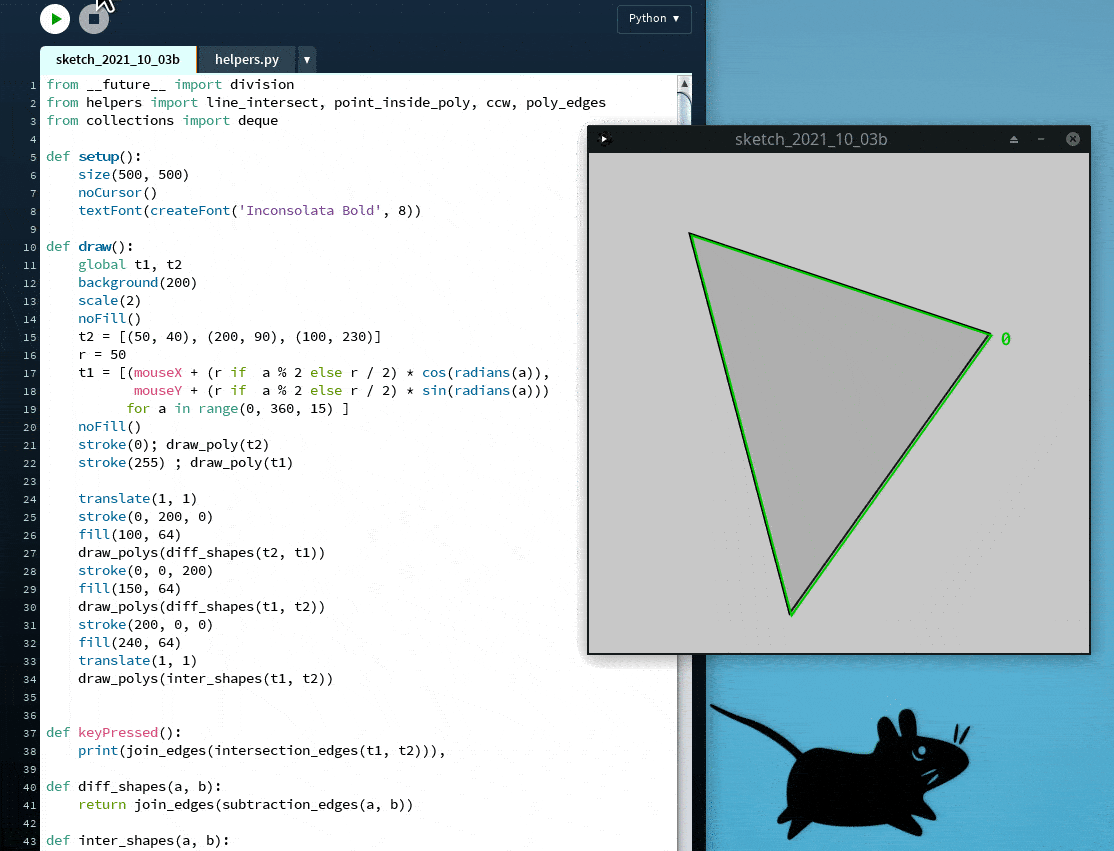Click the background(200) code line
The image size is (1114, 851).
[x=137, y=282]
